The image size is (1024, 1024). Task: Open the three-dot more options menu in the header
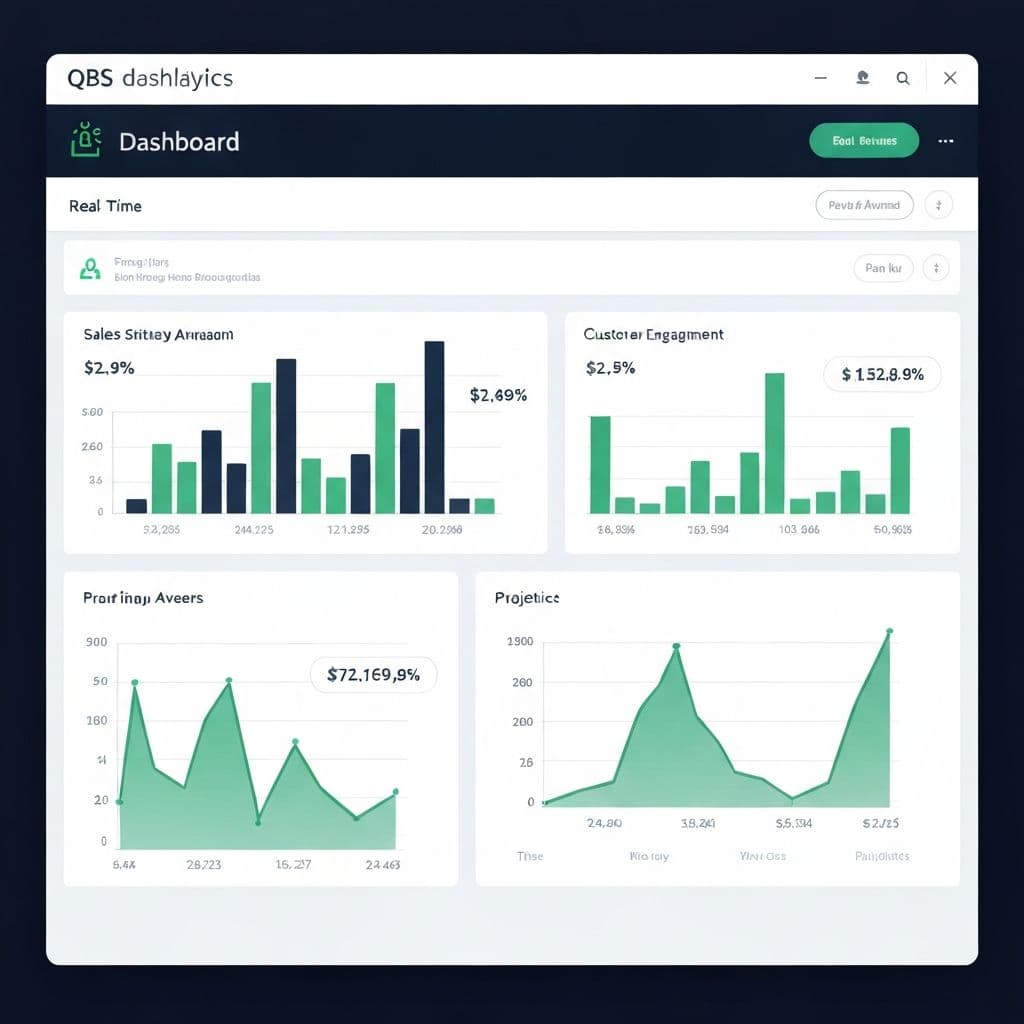coord(945,141)
